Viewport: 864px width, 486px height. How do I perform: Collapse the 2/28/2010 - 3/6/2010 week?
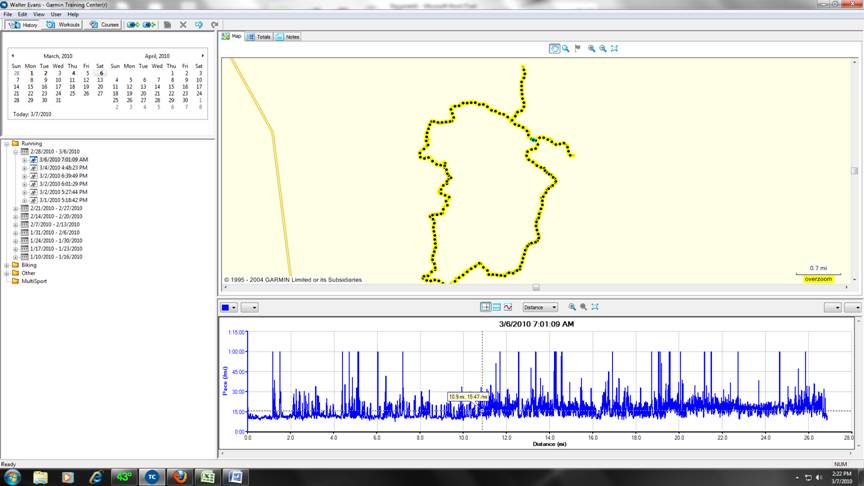click(15, 151)
